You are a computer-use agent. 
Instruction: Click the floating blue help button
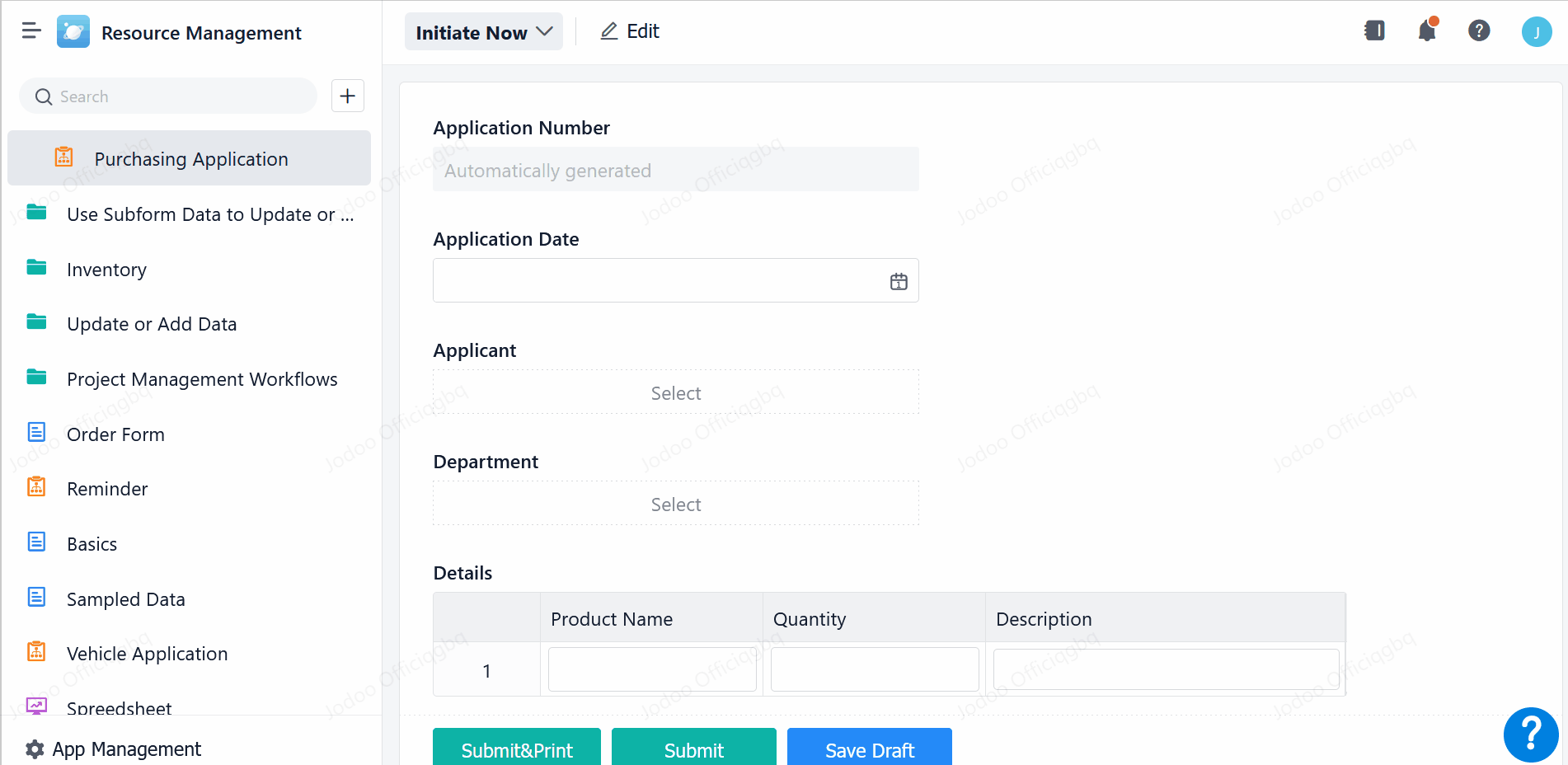1530,734
